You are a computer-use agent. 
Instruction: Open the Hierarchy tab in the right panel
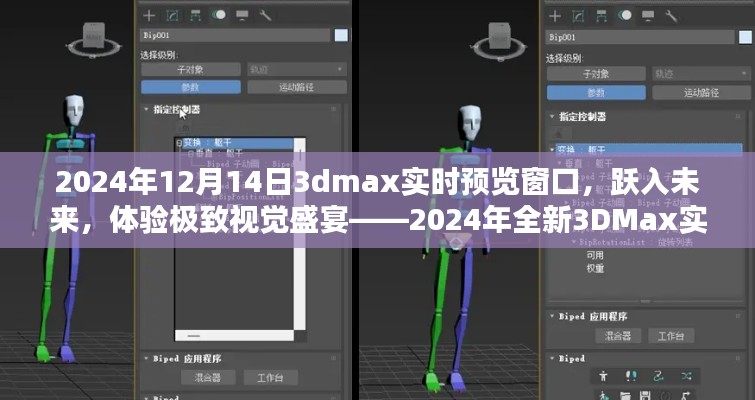(x=601, y=16)
